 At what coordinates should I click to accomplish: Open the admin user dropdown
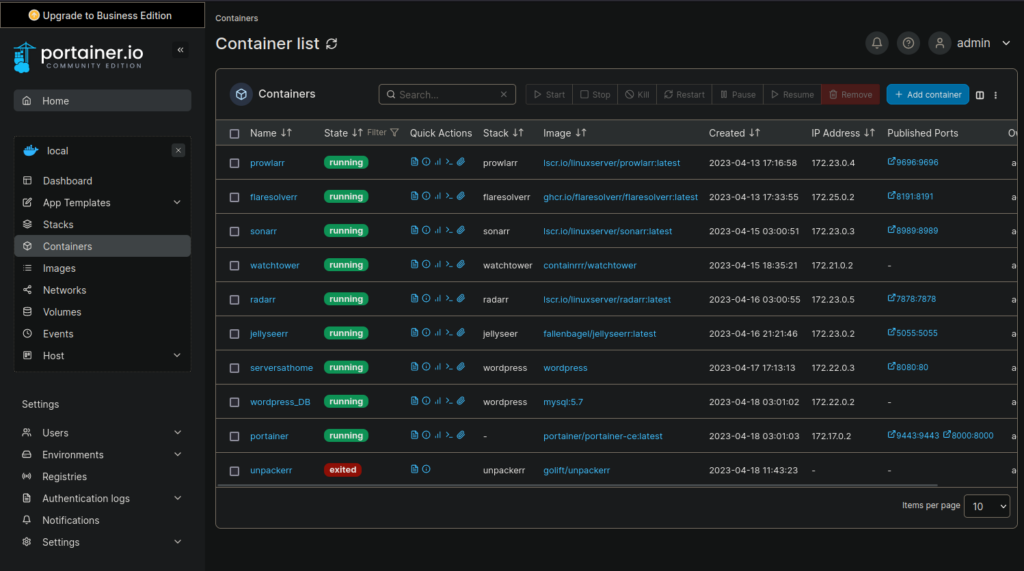pos(970,43)
